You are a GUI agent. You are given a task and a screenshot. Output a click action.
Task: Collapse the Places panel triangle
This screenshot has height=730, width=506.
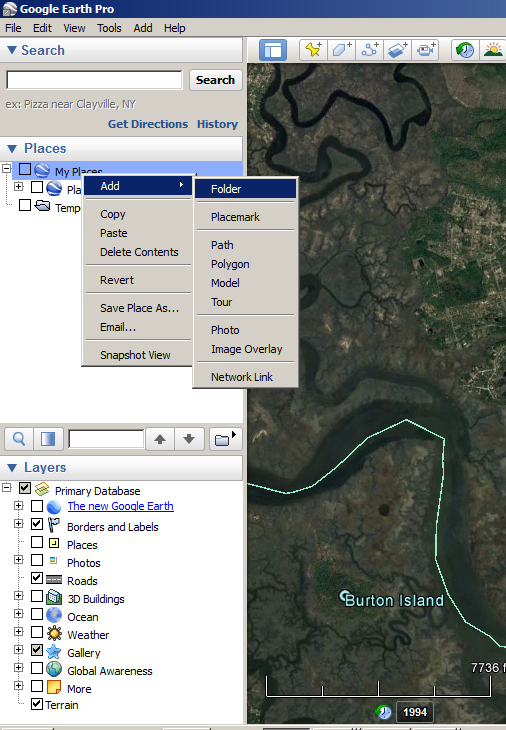coord(12,149)
